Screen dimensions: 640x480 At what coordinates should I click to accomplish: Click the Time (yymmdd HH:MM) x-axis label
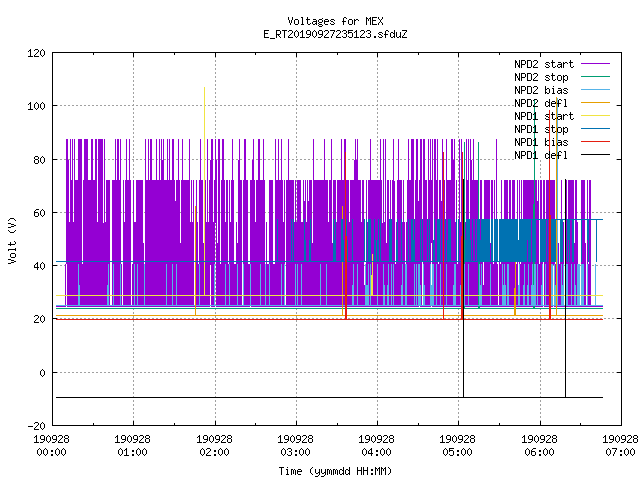tap(335, 471)
